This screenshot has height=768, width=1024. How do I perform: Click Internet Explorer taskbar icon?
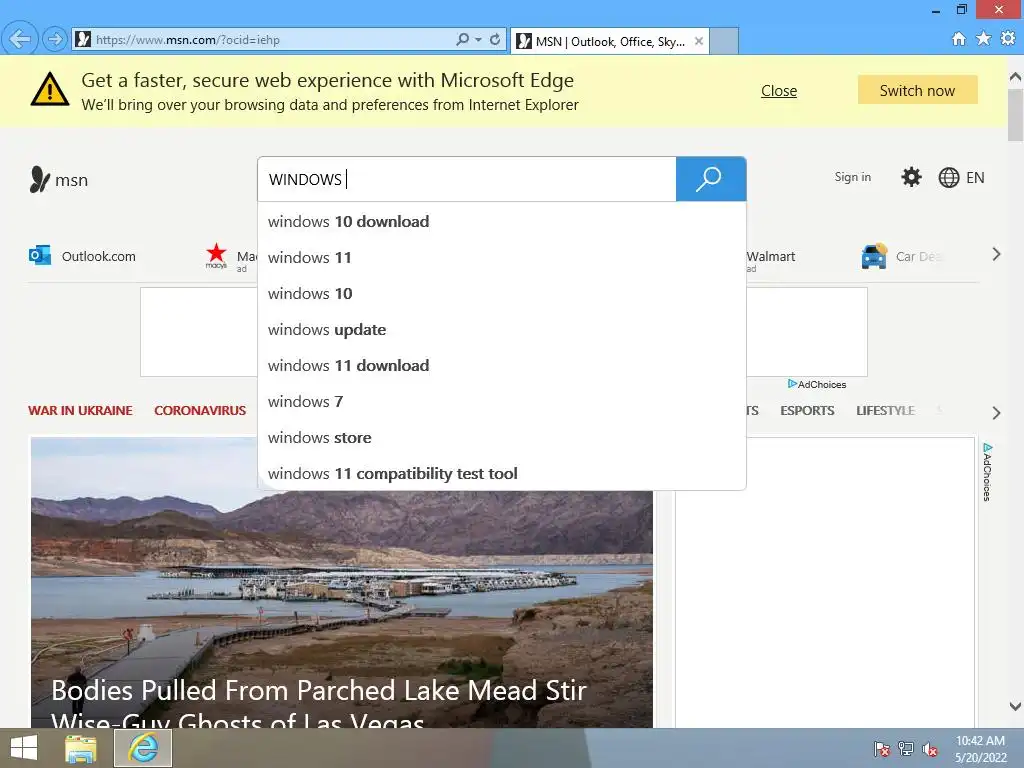tap(143, 748)
